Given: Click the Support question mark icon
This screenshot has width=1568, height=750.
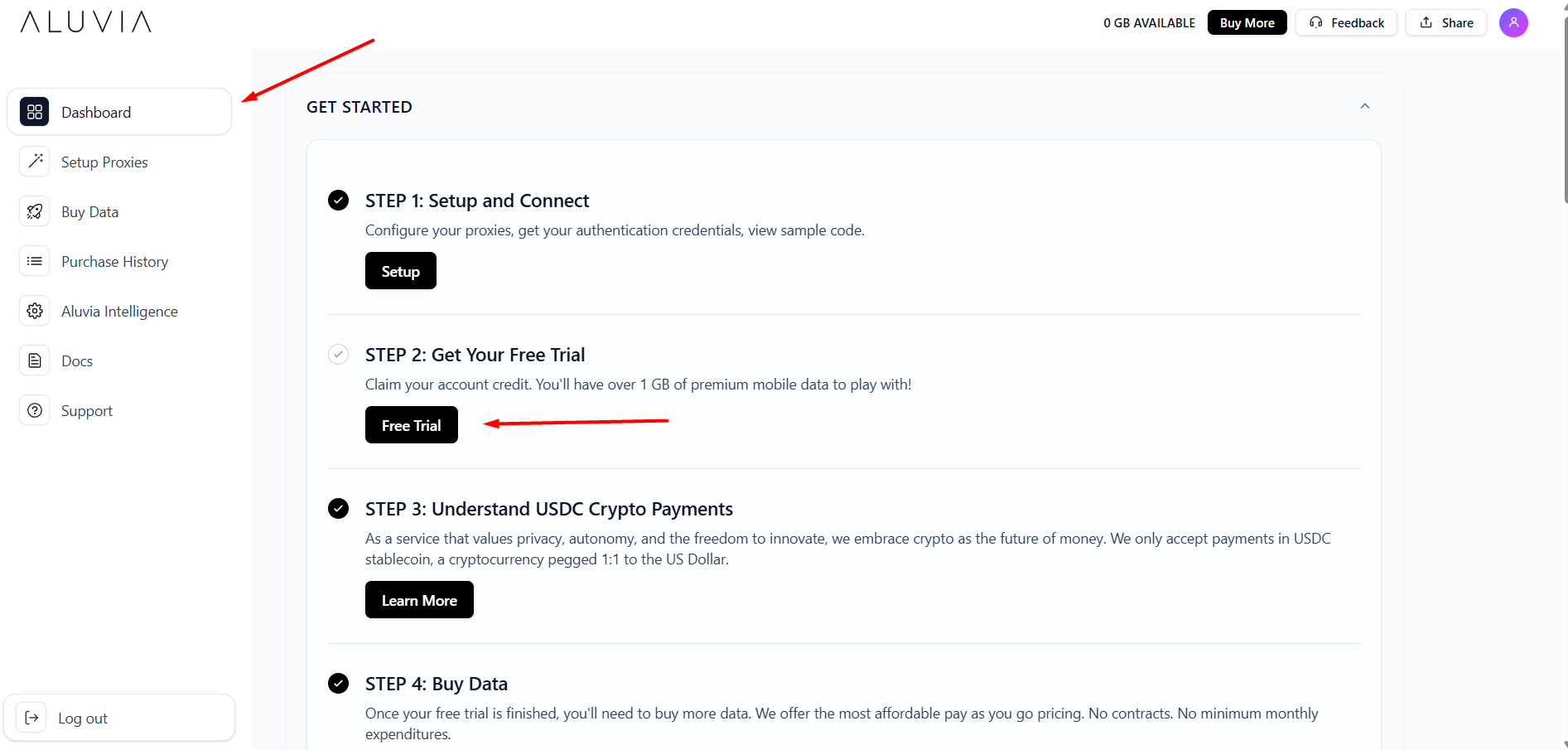Looking at the screenshot, I should pos(34,410).
